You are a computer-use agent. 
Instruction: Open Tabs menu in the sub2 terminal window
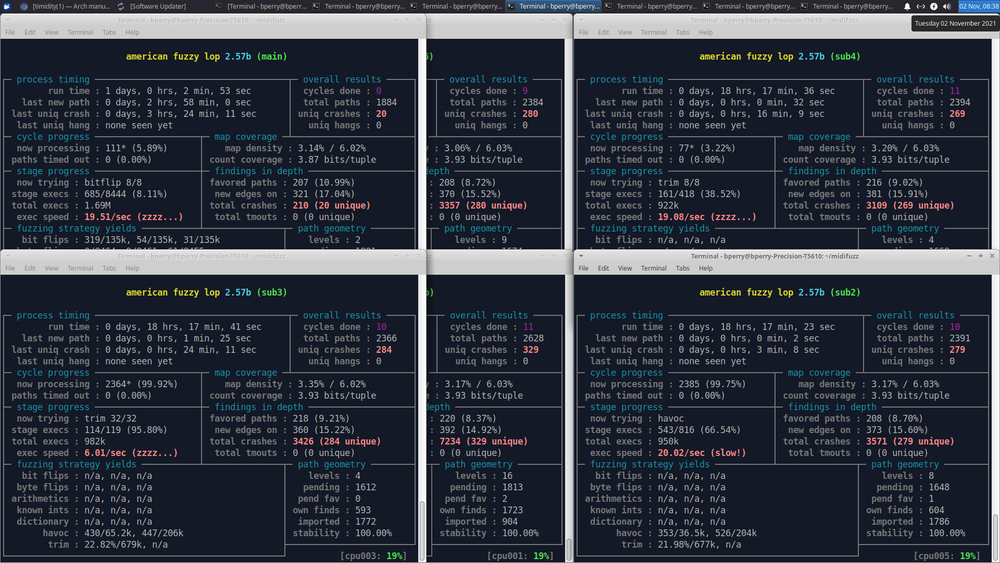[x=682, y=268]
